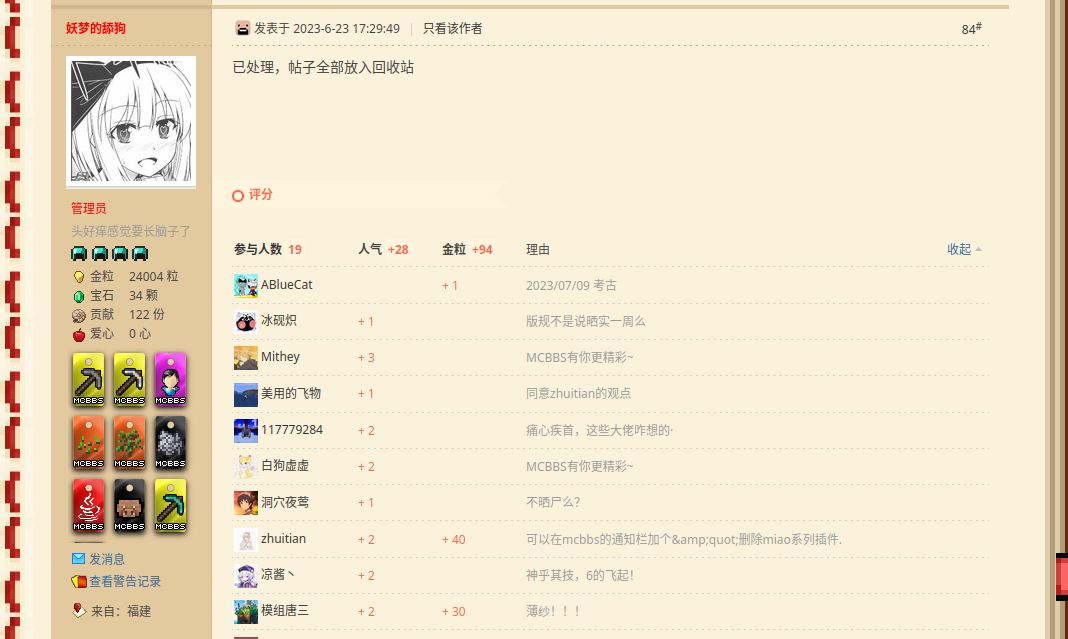The width and height of the screenshot is (1068, 639).
Task: Click the villager face medal
Action: [x=129, y=505]
